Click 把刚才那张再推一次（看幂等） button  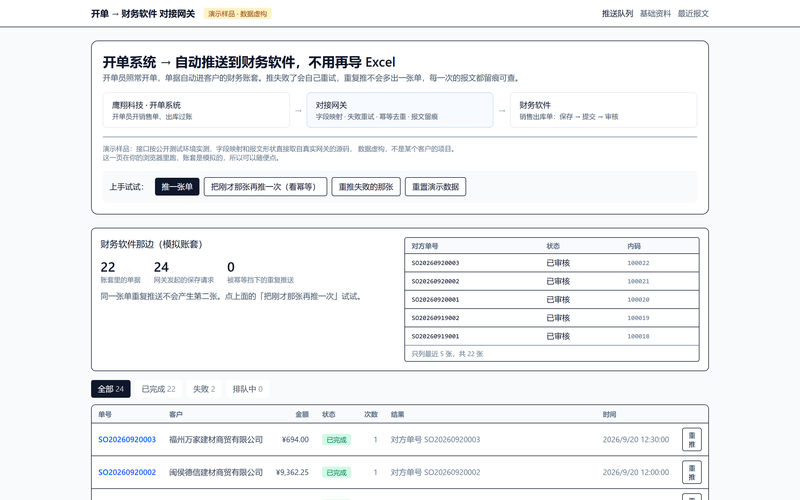click(x=265, y=187)
